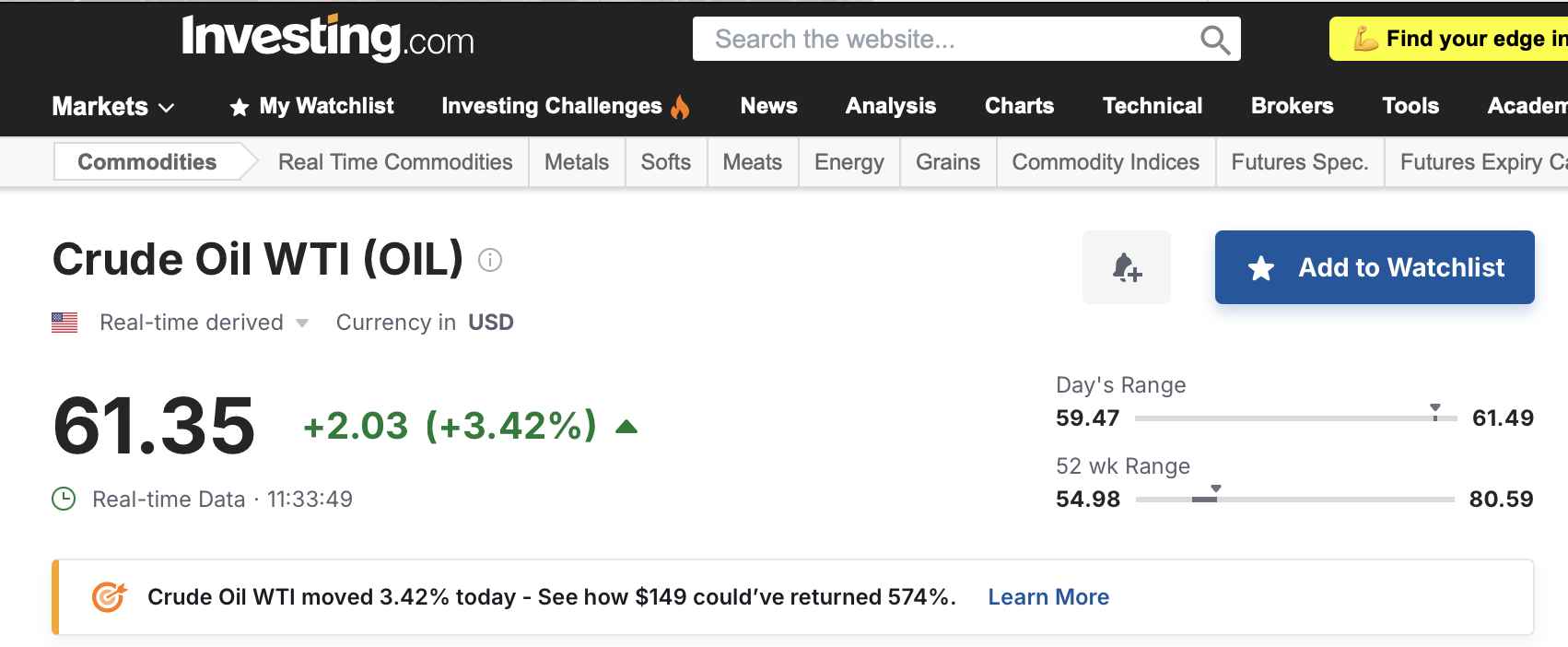Click the star icon beside My Watchlist
The width and height of the screenshot is (1568, 647).
(240, 108)
